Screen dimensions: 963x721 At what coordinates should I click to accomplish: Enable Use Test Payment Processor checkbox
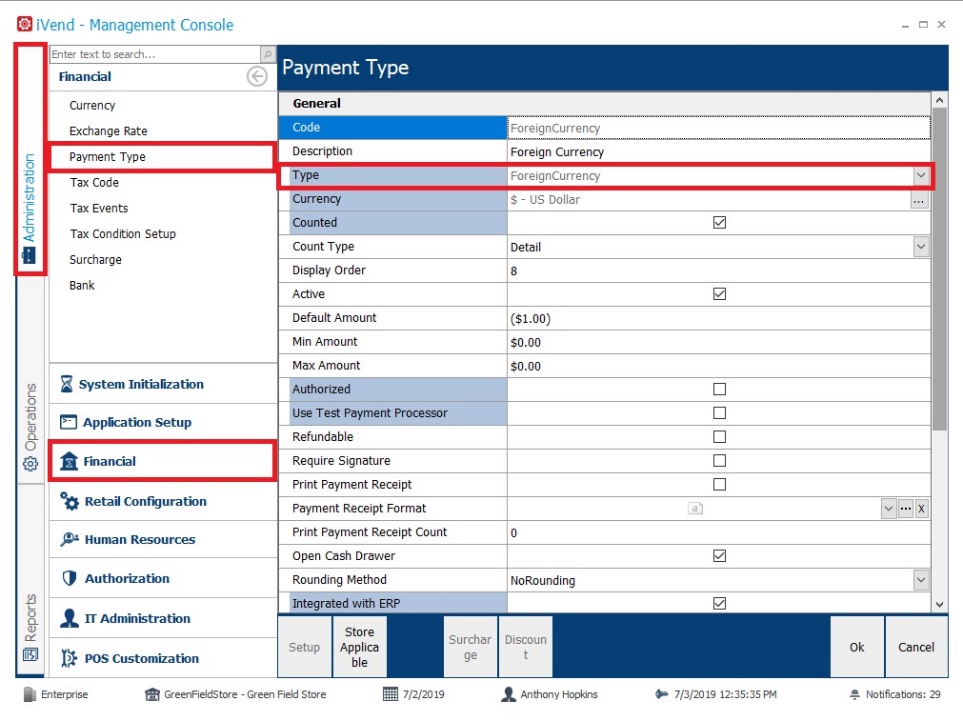tap(720, 413)
